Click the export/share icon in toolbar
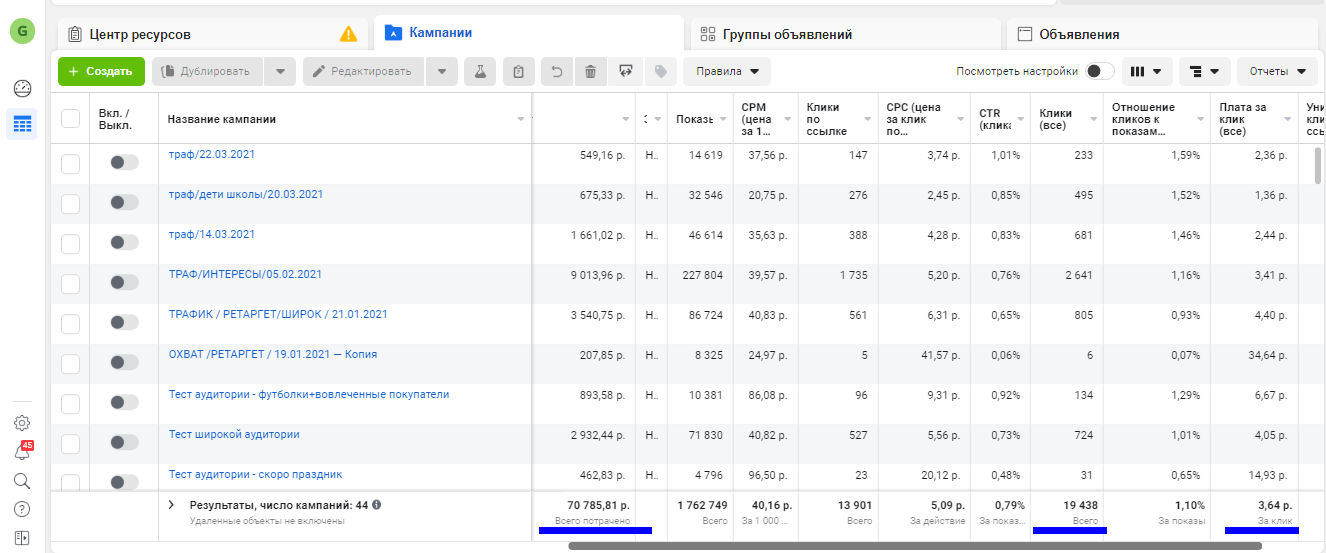The height and width of the screenshot is (553, 1326). coord(626,71)
